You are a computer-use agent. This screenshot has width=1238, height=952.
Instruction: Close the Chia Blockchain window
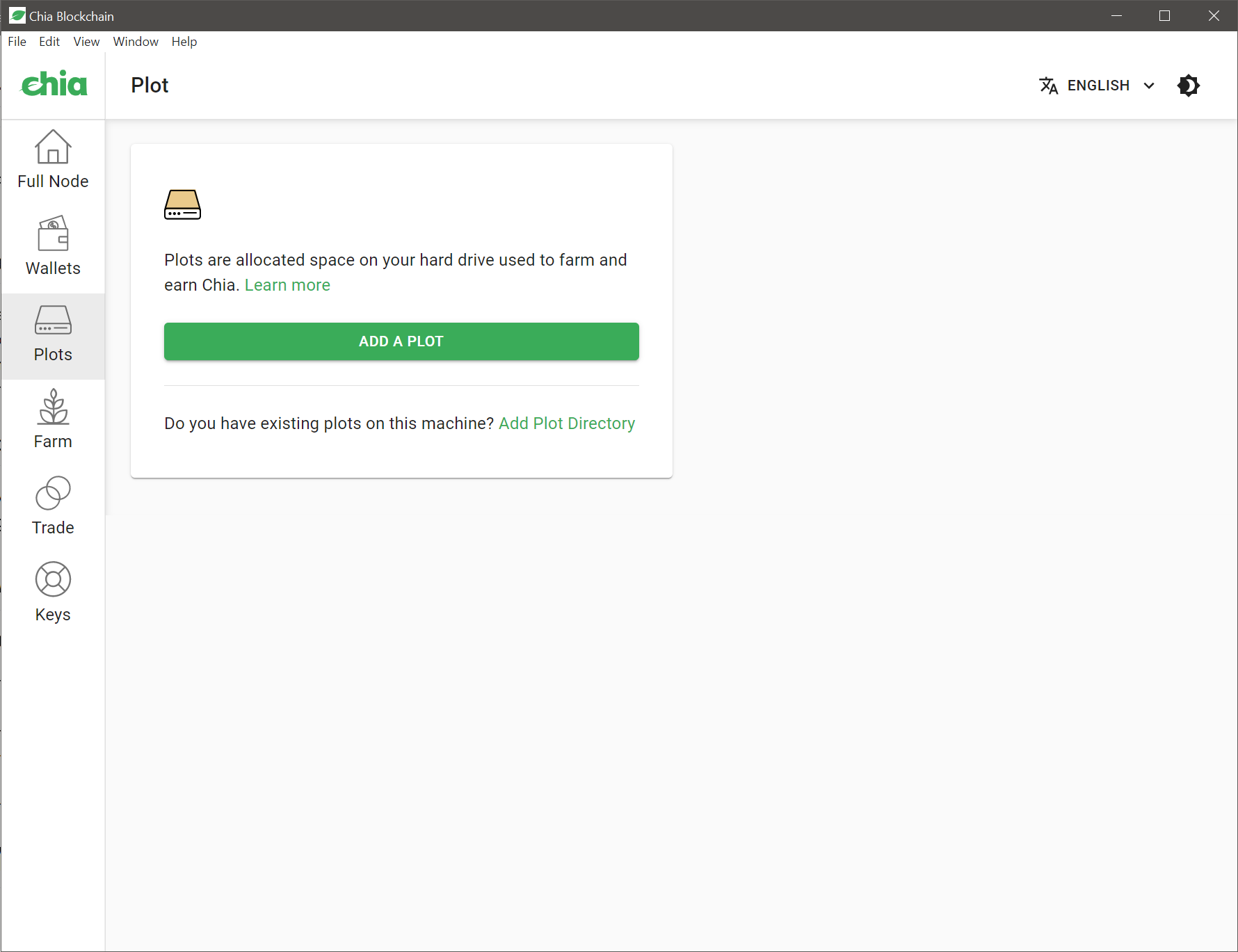(x=1214, y=15)
